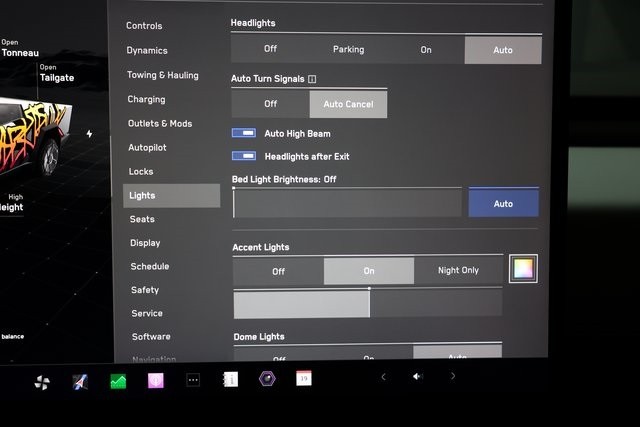The width and height of the screenshot is (640, 427).
Task: Click the Accent Lights brightness slider
Action: (x=368, y=303)
